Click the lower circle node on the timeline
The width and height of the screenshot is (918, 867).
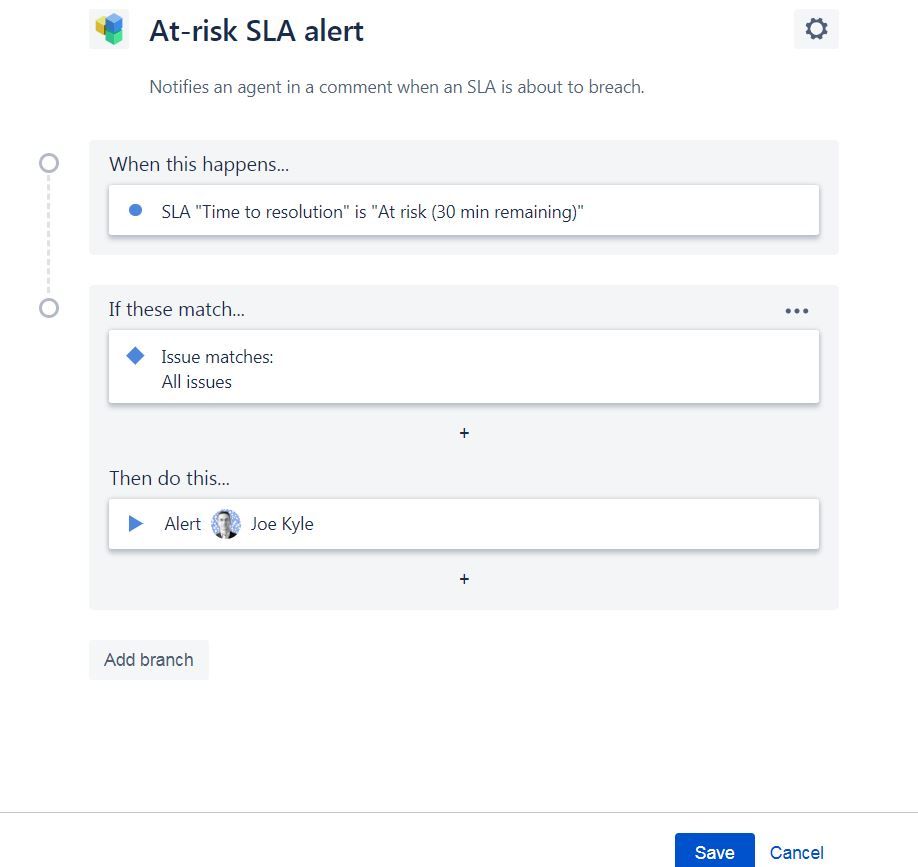click(47, 309)
